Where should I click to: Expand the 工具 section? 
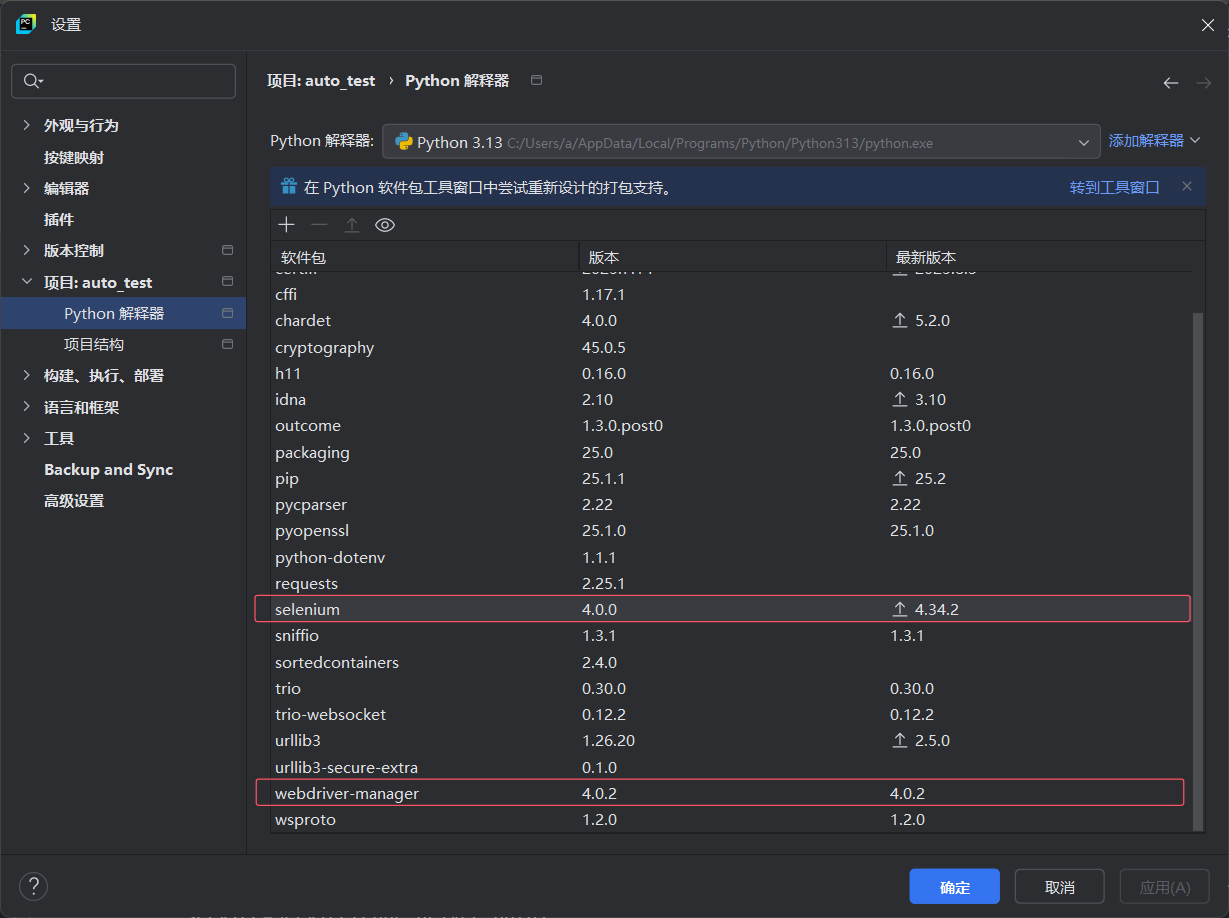26,438
